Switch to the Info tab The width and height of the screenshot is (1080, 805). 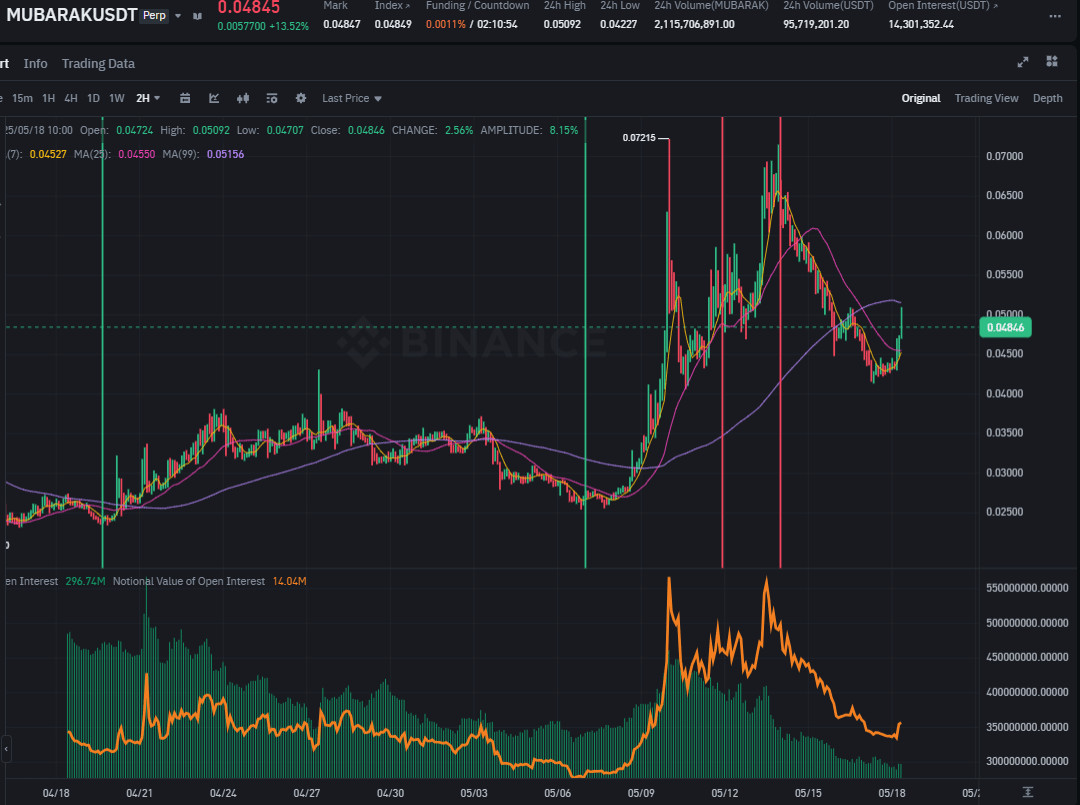(35, 63)
